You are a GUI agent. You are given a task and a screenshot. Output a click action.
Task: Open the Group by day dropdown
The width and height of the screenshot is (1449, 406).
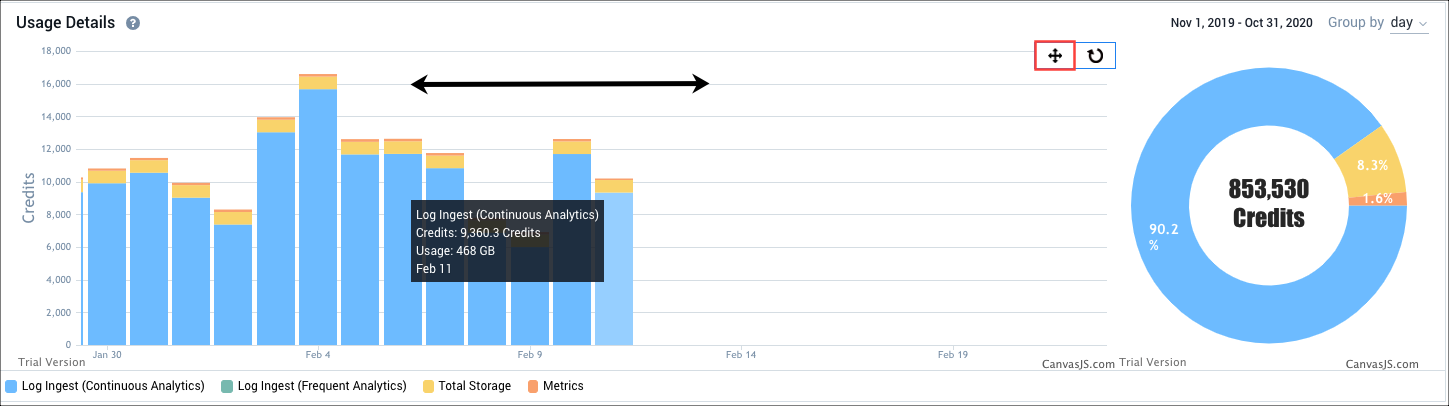(x=1409, y=23)
